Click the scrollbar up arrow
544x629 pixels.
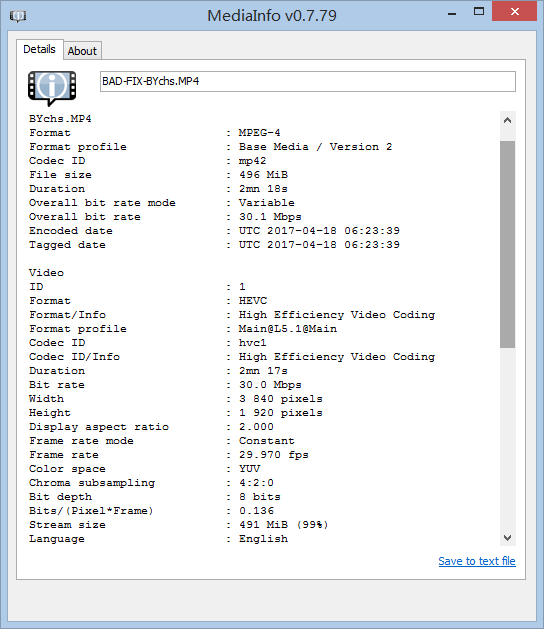point(507,120)
